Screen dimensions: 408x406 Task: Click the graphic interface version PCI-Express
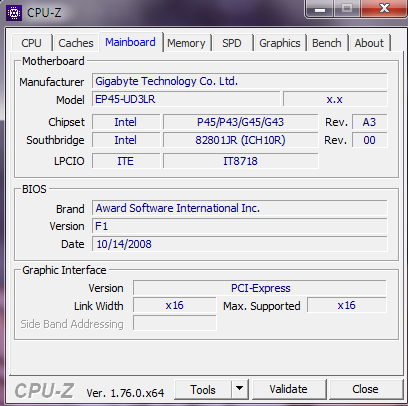(x=260, y=288)
